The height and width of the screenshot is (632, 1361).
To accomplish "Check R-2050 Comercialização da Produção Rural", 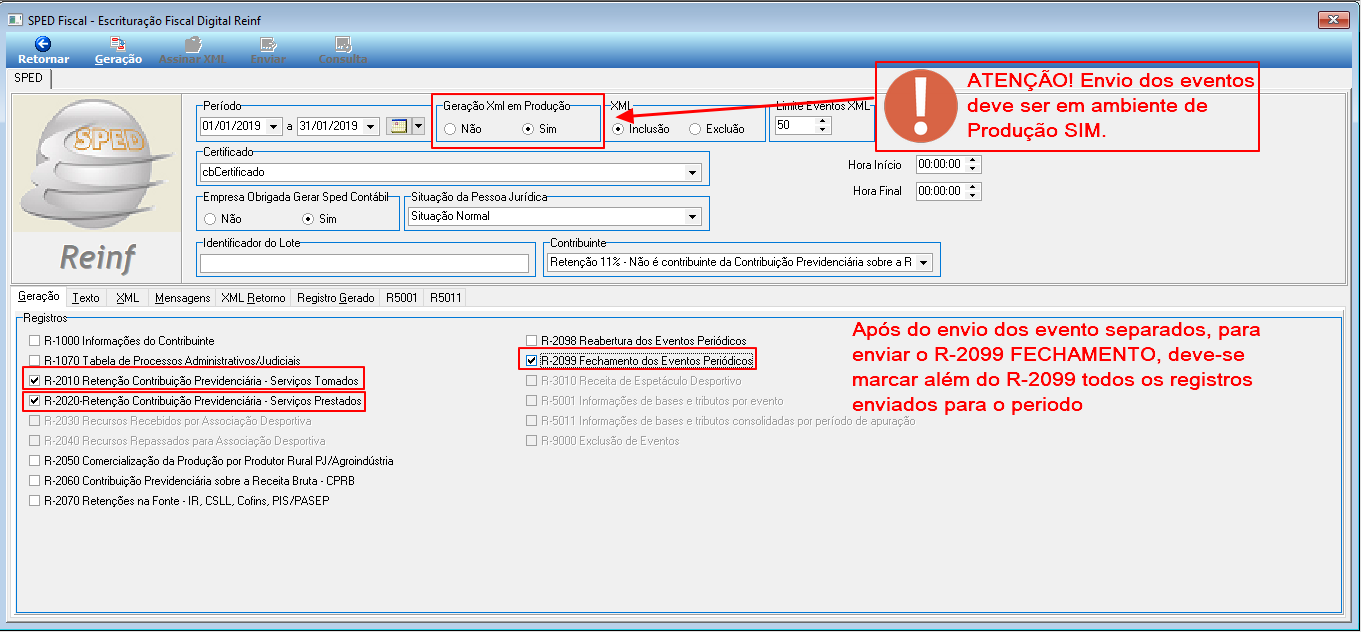I will (x=35, y=461).
